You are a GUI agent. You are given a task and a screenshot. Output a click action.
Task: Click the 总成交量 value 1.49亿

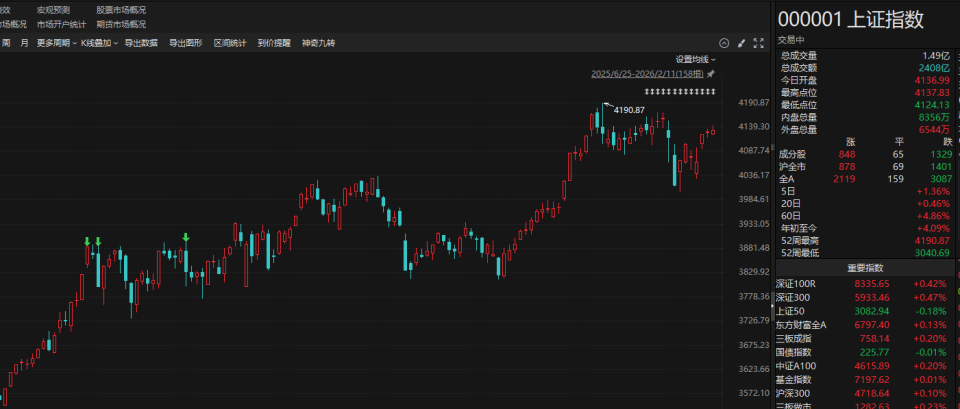pos(937,56)
